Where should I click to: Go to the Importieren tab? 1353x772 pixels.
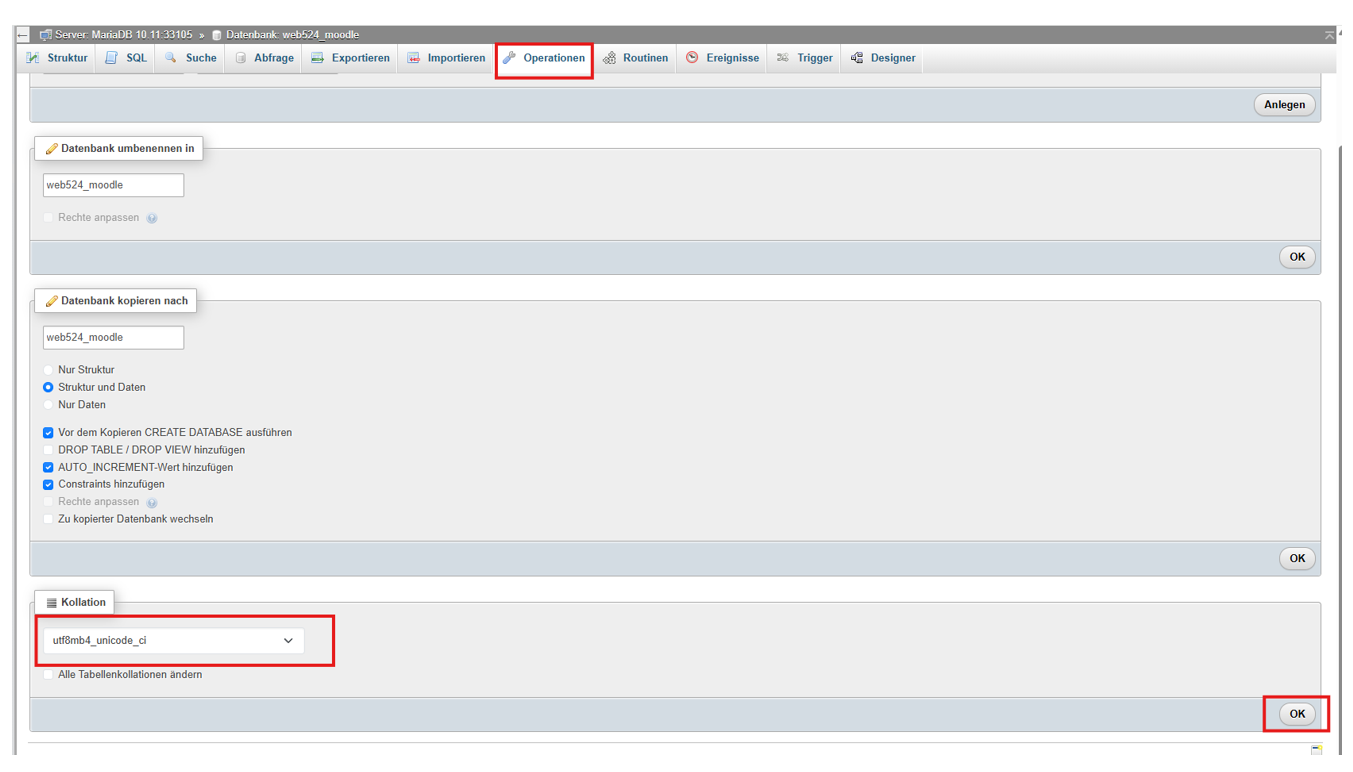click(x=446, y=58)
